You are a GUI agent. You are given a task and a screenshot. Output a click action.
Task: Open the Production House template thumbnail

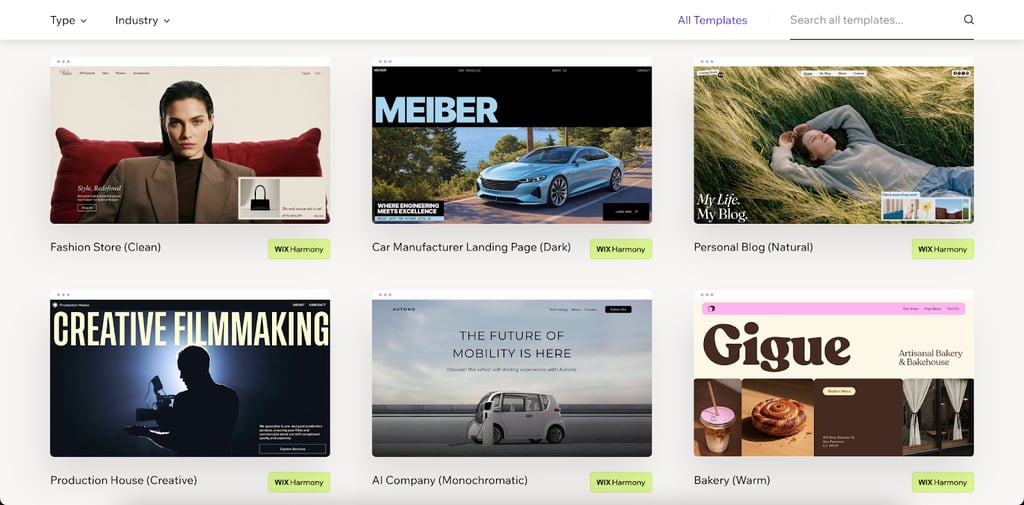click(x=190, y=374)
